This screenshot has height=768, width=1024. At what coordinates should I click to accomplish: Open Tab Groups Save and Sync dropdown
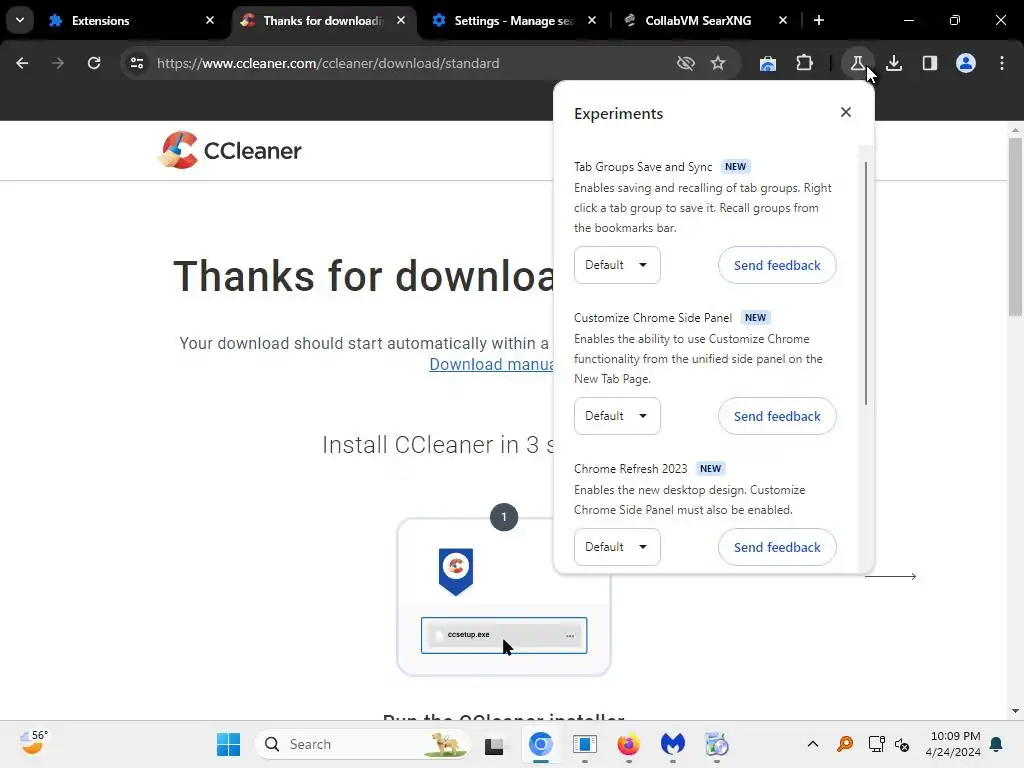pyautogui.click(x=617, y=265)
